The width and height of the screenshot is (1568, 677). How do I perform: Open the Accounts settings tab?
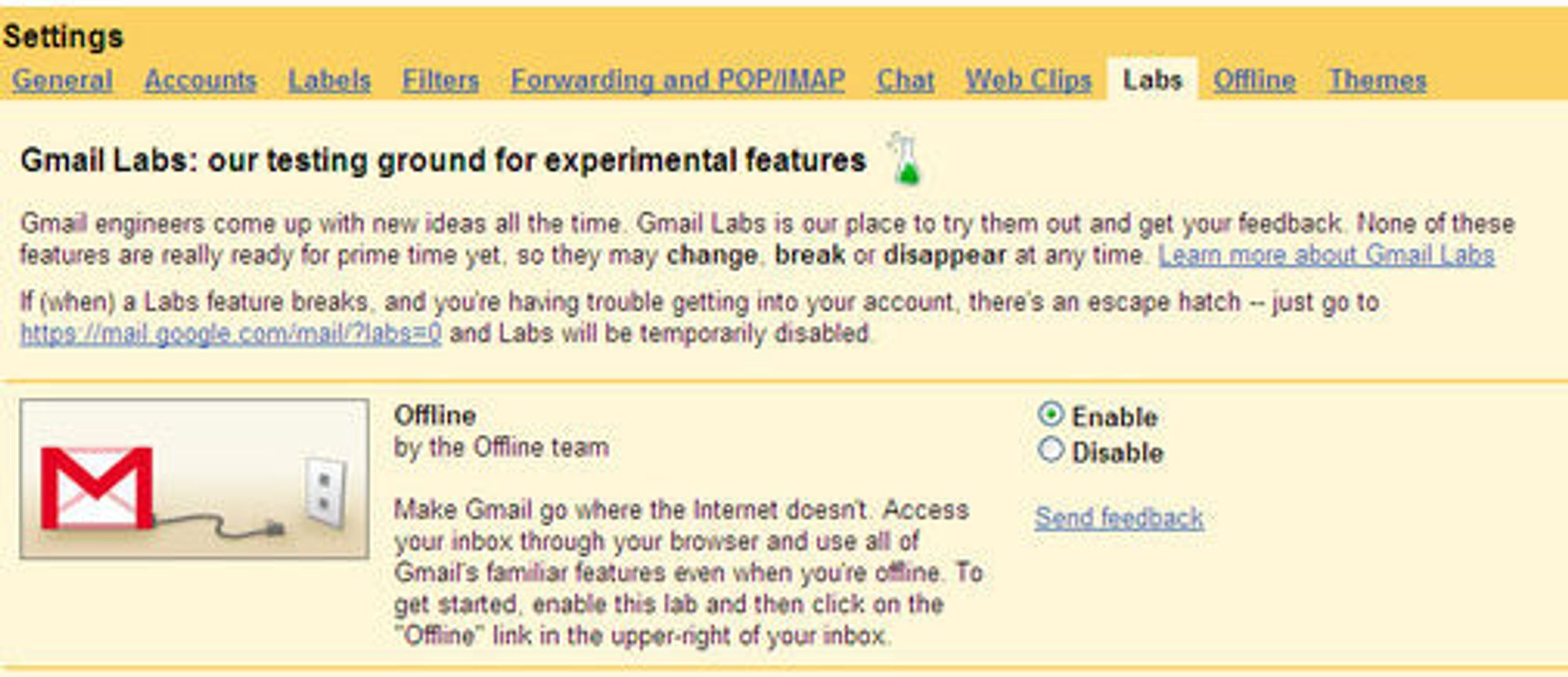pyautogui.click(x=200, y=80)
